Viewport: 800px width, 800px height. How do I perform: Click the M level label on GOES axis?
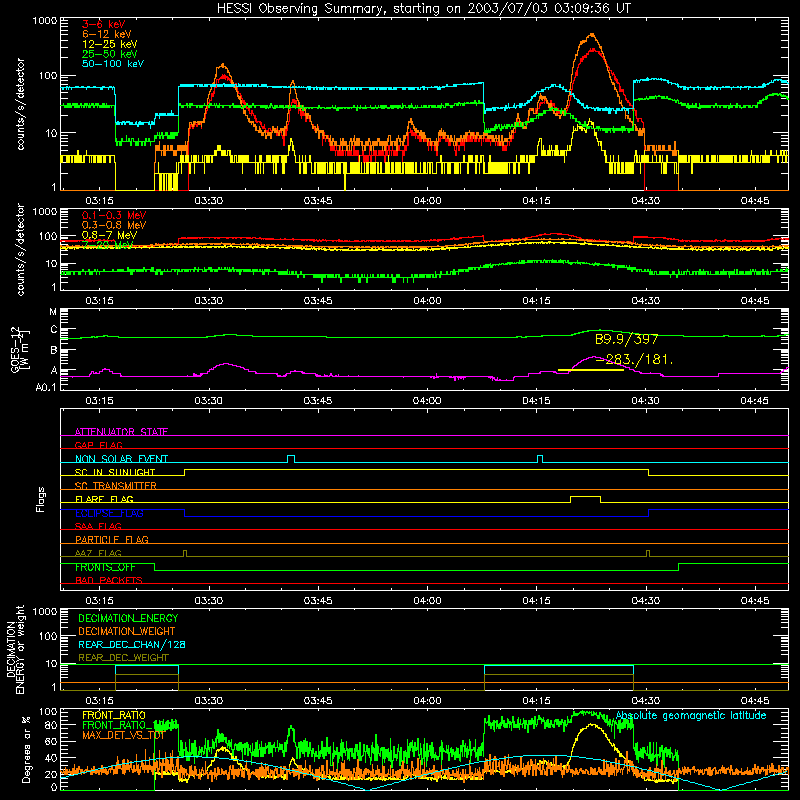click(53, 312)
